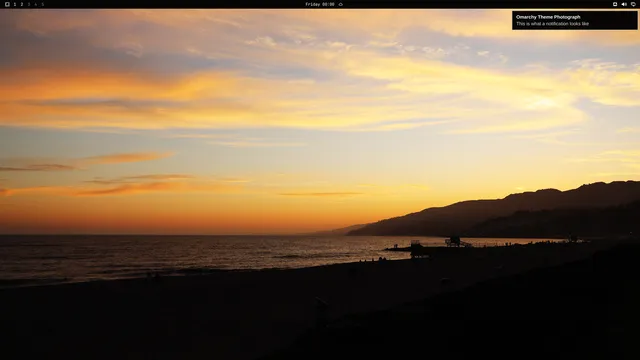Click the 'This is what a notification looks like' text
The image size is (640, 360).
(552, 24)
